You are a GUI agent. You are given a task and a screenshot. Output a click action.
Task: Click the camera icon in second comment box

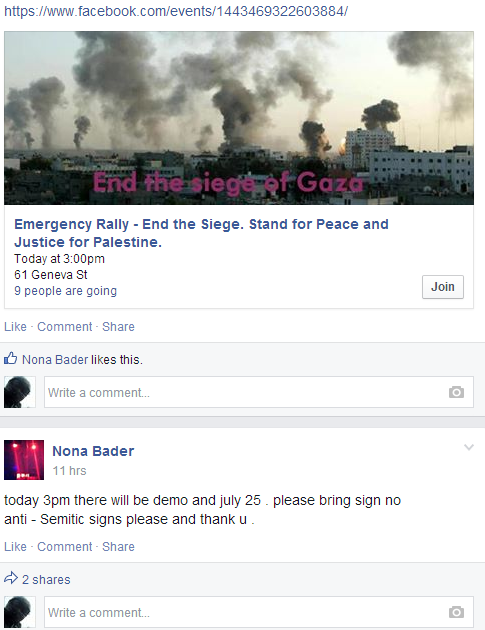click(456, 612)
